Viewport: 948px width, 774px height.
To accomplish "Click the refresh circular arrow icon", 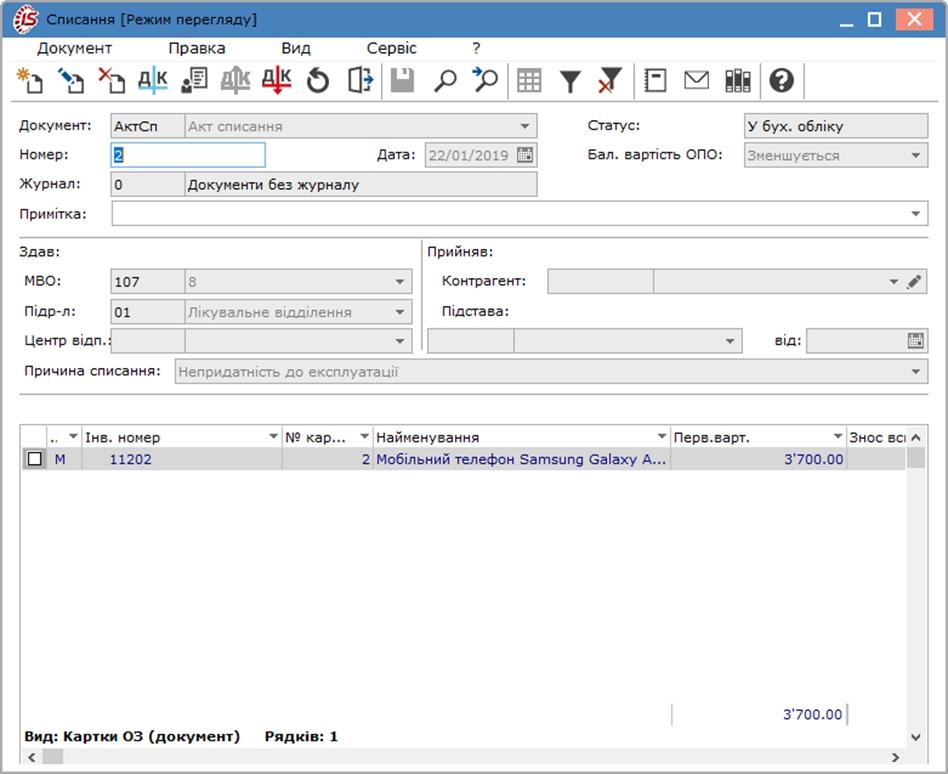I will pos(318,80).
